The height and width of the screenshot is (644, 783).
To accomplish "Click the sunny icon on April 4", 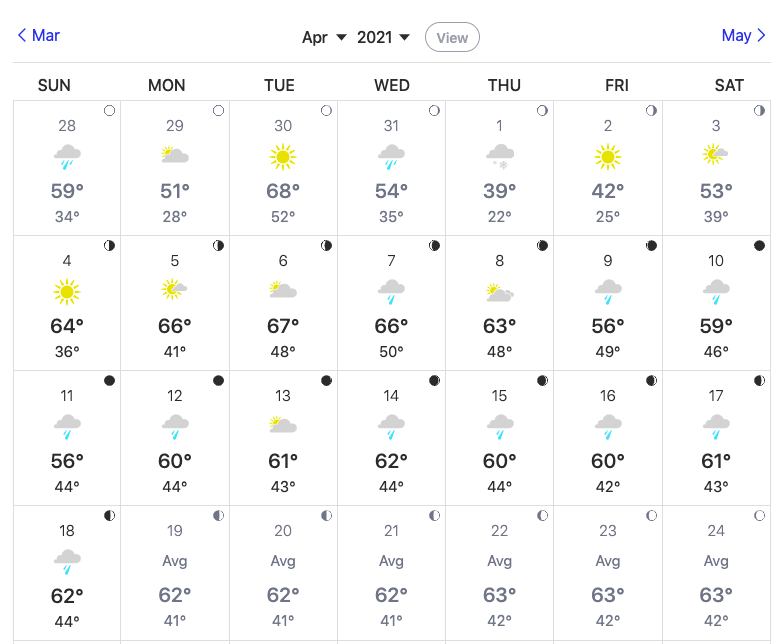I will [67, 291].
